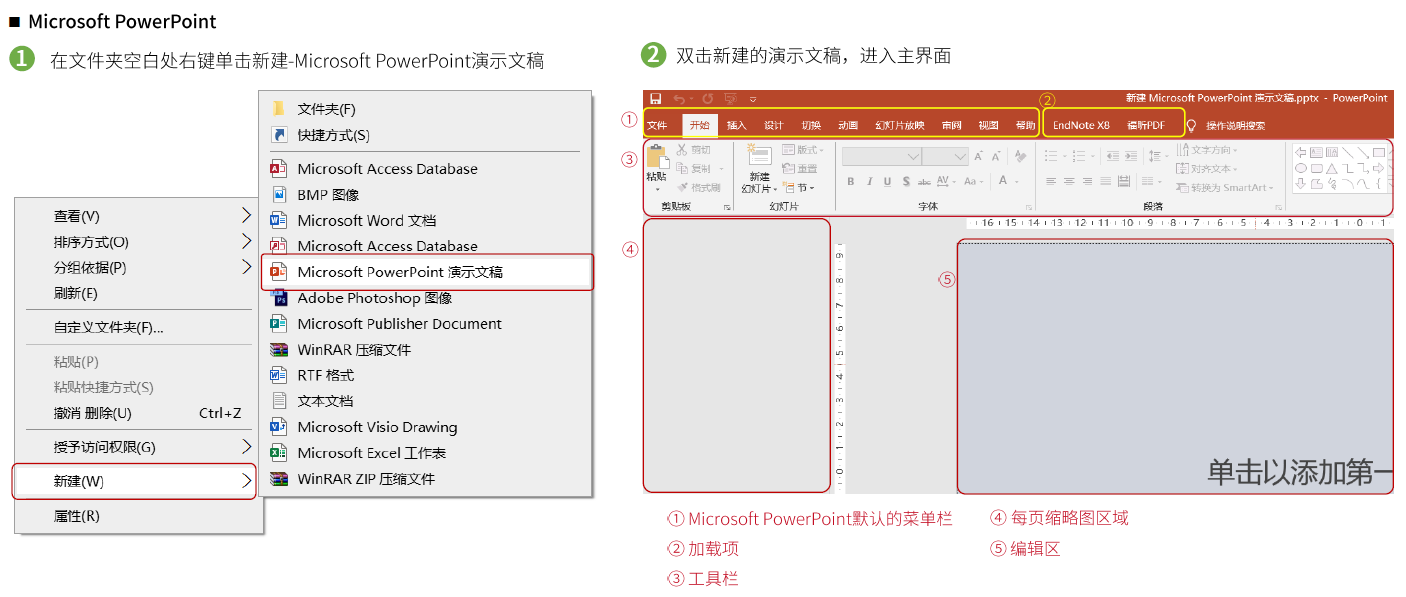Click the decrease font size icon
The width and height of the screenshot is (1406, 597).
(996, 157)
